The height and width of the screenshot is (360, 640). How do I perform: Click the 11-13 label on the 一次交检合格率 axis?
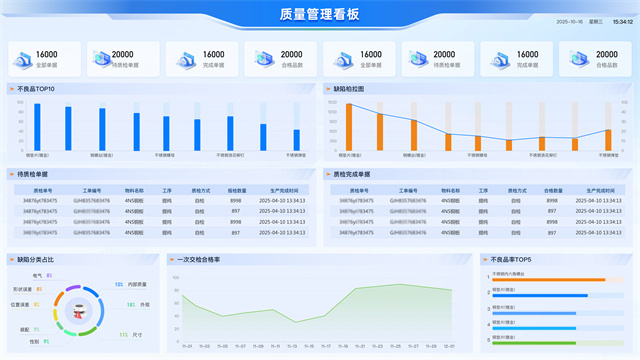[292, 346]
